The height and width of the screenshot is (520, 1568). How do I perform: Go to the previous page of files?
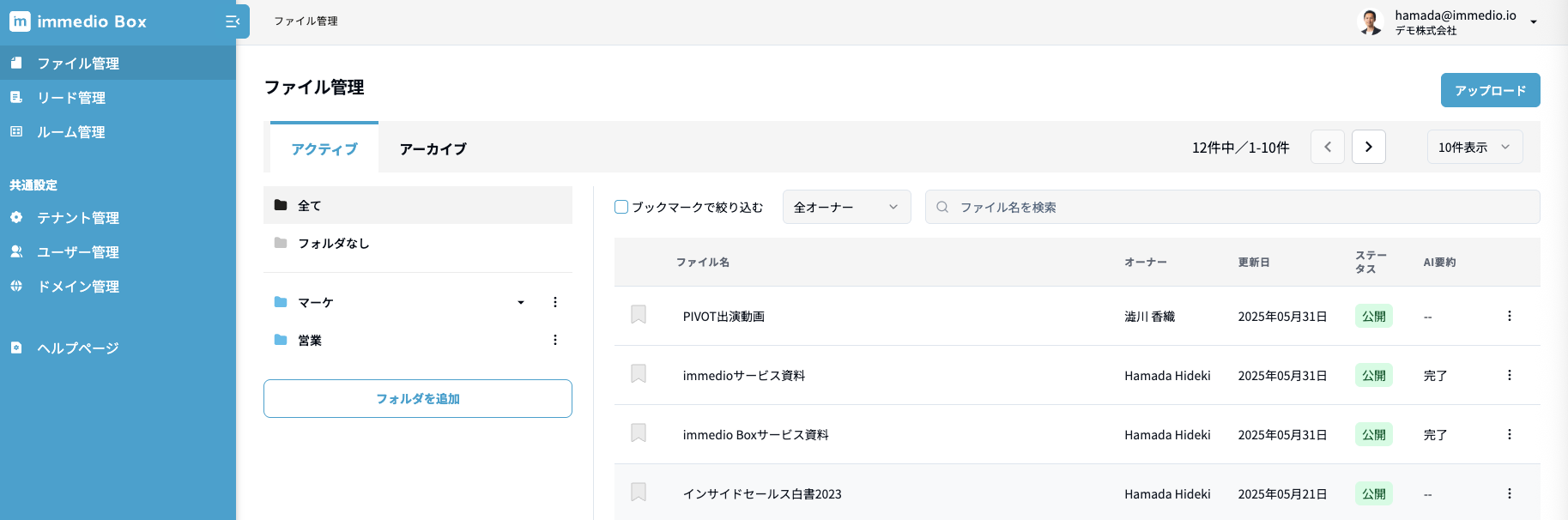[x=1327, y=147]
